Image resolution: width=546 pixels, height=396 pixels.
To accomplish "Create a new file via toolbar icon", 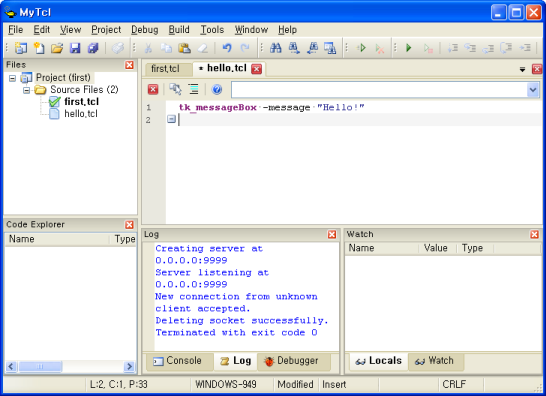I will coord(39,48).
